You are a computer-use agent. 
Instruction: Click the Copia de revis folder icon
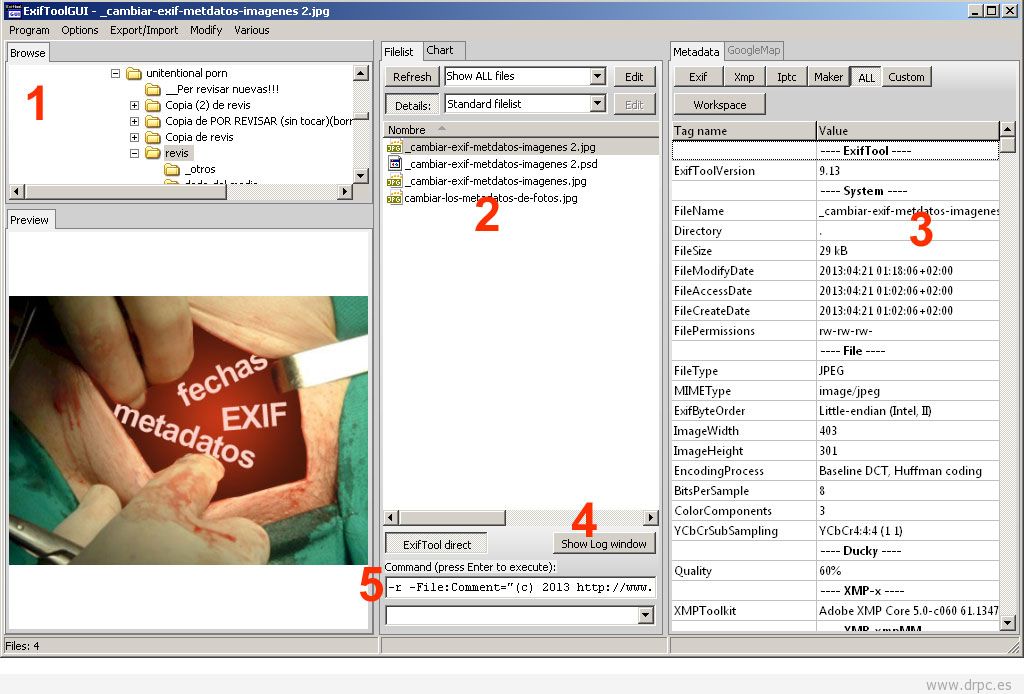tap(153, 137)
